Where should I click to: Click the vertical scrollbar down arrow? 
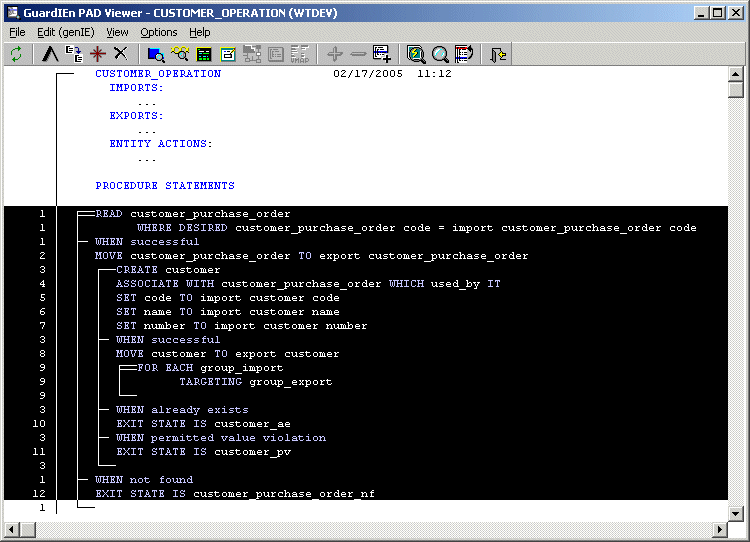736,513
